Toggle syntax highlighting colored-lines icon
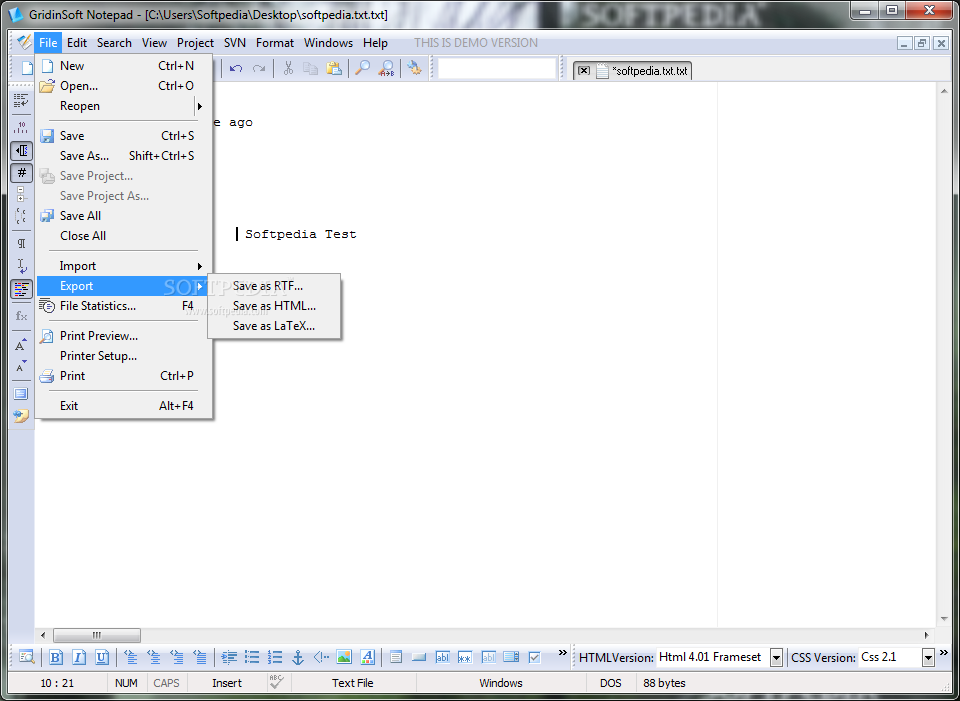This screenshot has width=960, height=701. tap(21, 289)
